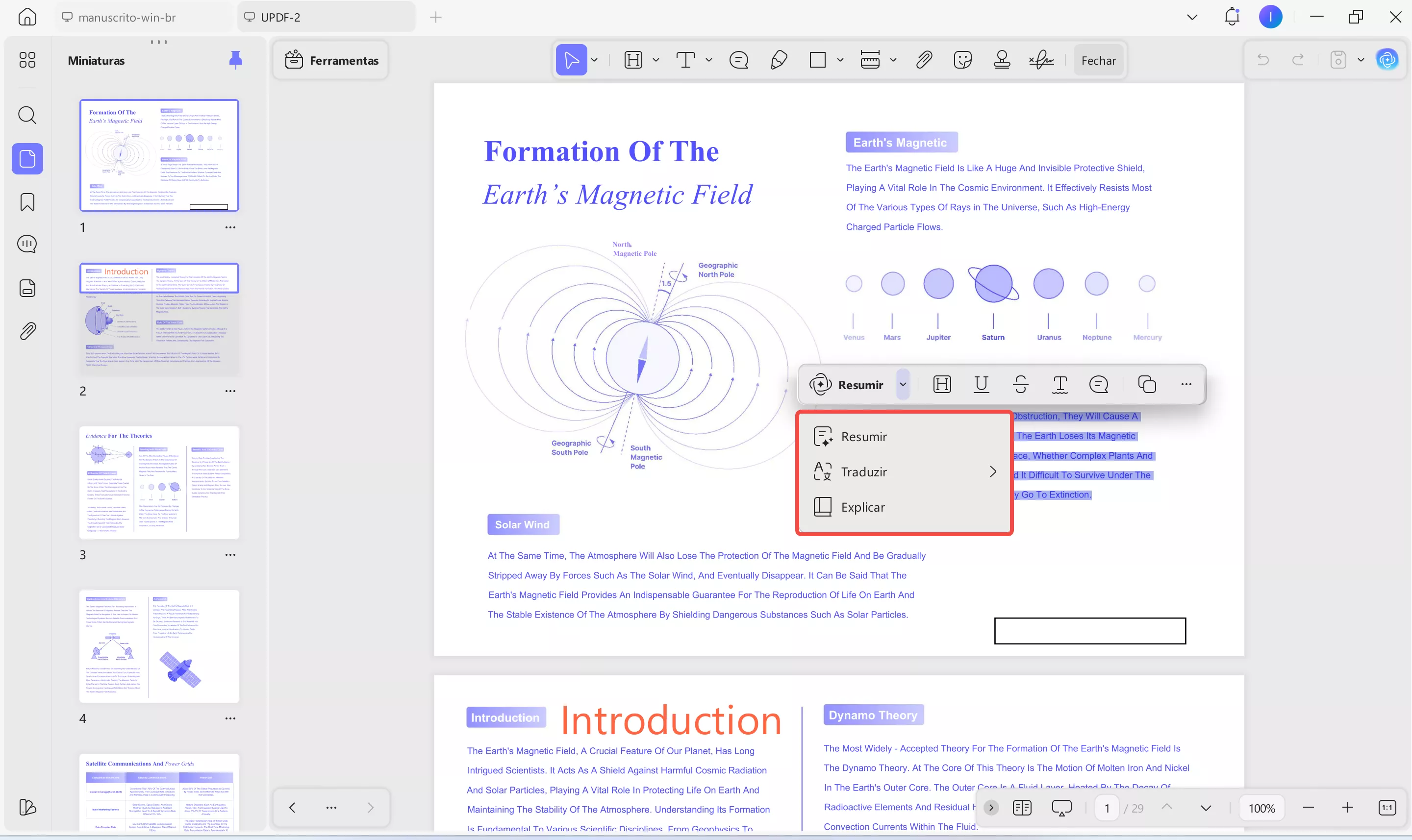Select the attach file paperclip toolbar icon
This screenshot has width=1412, height=840.
924,60
